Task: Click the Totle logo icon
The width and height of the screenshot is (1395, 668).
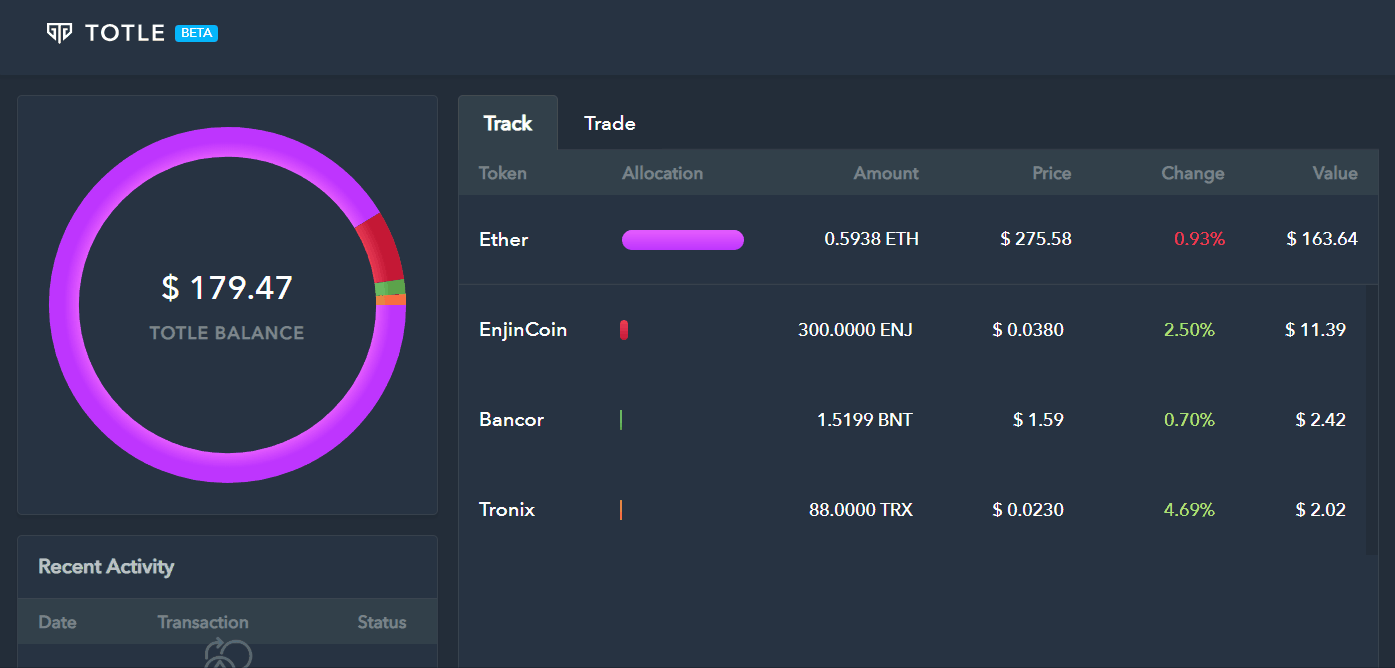Action: click(x=59, y=33)
